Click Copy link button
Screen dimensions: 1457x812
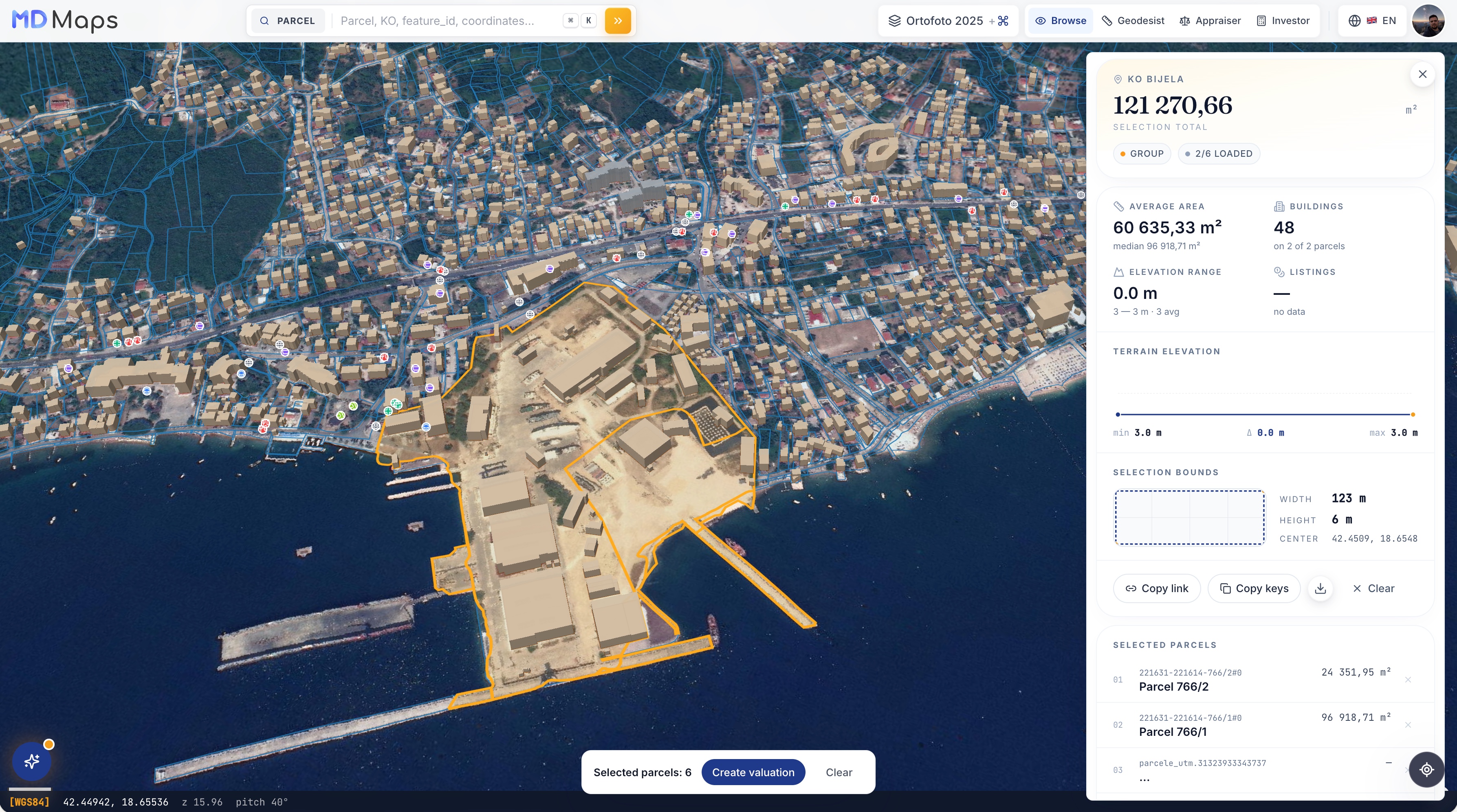[1157, 589]
